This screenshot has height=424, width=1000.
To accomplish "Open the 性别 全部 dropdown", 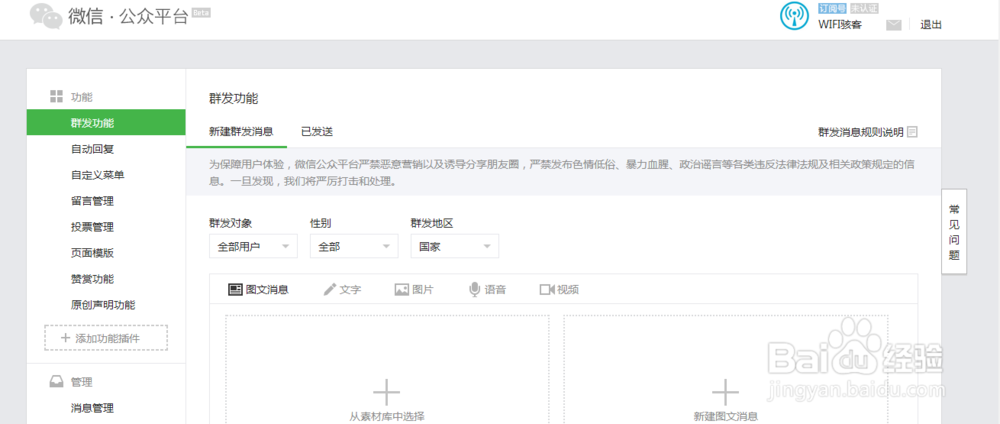I will click(354, 246).
